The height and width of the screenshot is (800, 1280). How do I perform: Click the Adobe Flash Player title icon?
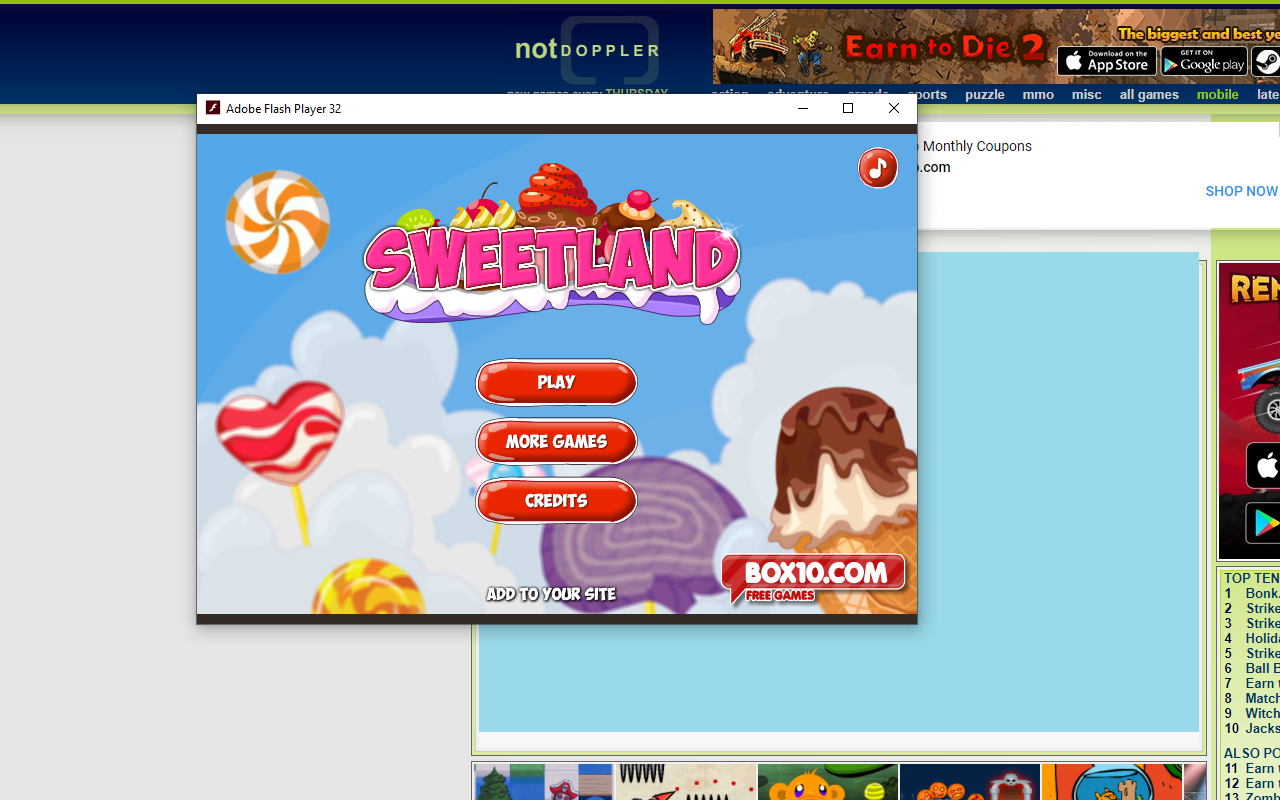[x=213, y=108]
